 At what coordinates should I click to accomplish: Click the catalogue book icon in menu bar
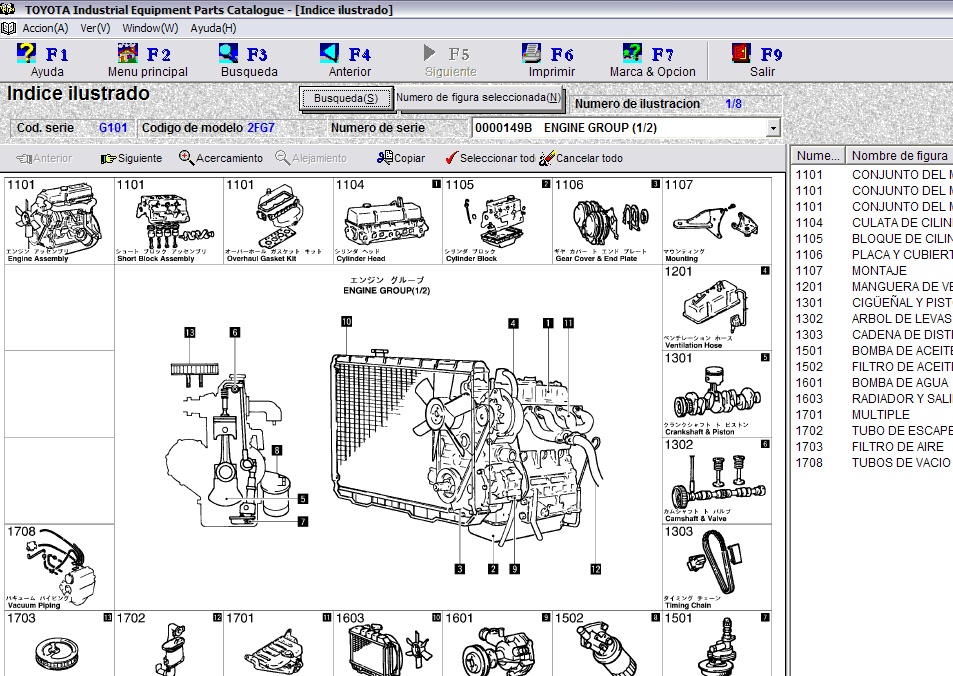[x=8, y=28]
